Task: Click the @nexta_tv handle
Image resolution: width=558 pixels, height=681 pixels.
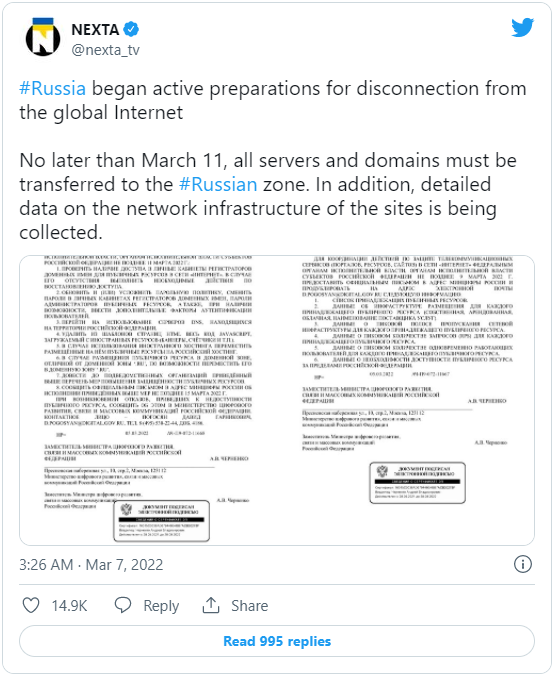Action: click(x=106, y=50)
